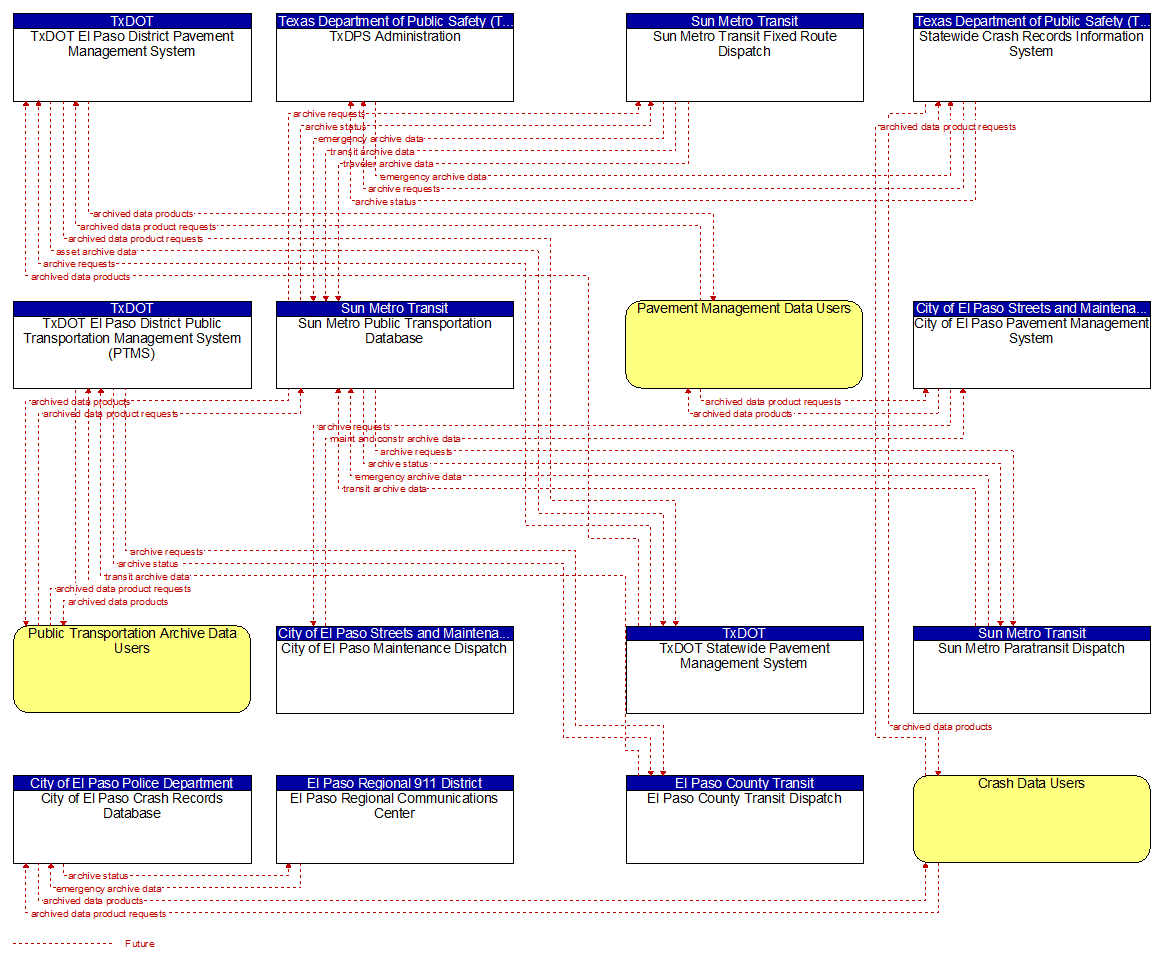The image size is (1160, 961).
Task: Open the City of El Paso Pavement Management System node
Action: point(1032,345)
